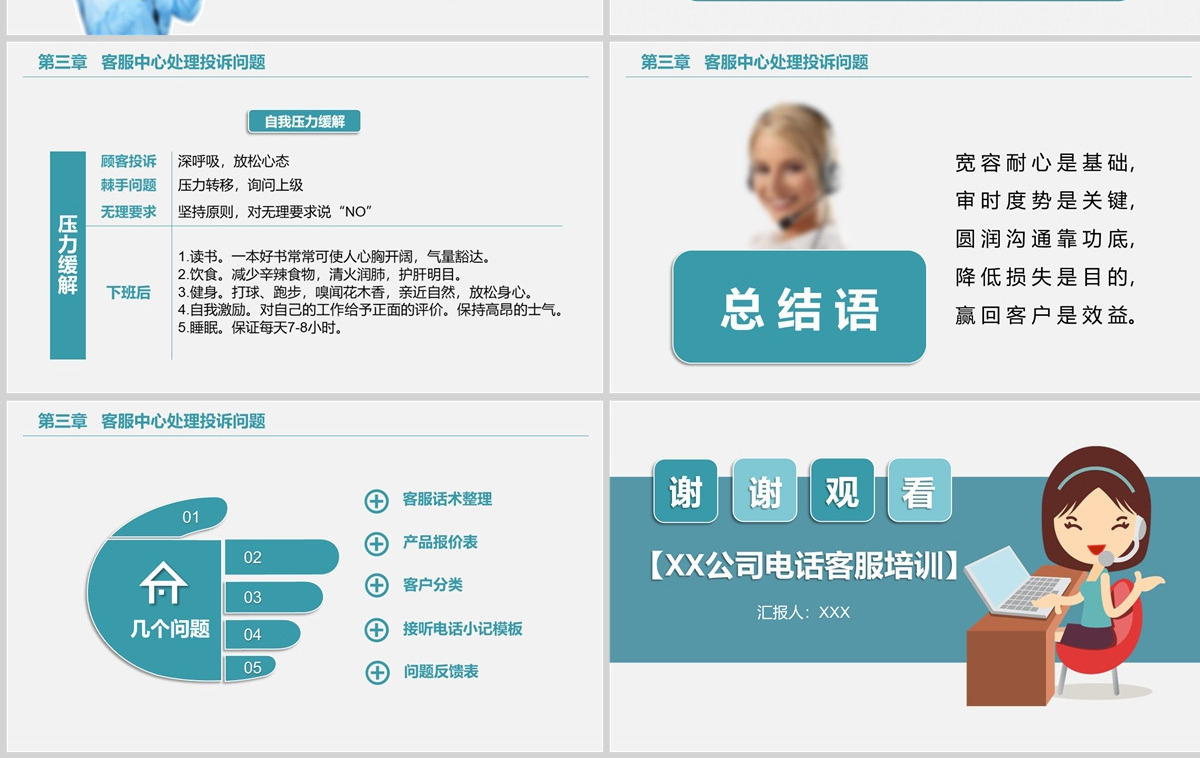Click the line starting 2.饮食
This screenshot has width=1200, height=758.
(x=320, y=274)
